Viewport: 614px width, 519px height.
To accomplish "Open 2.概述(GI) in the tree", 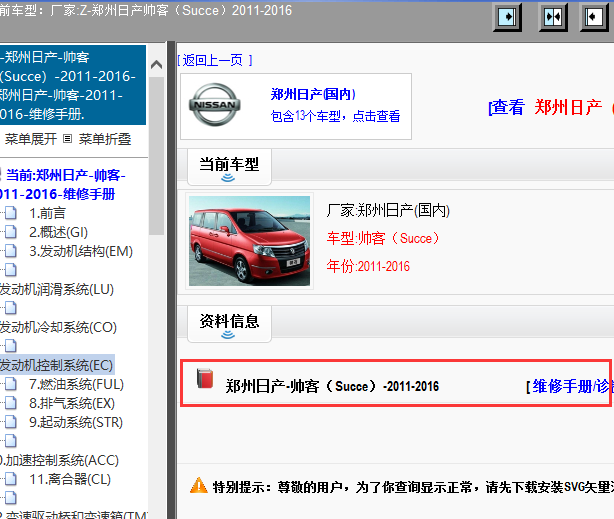I will [58, 232].
